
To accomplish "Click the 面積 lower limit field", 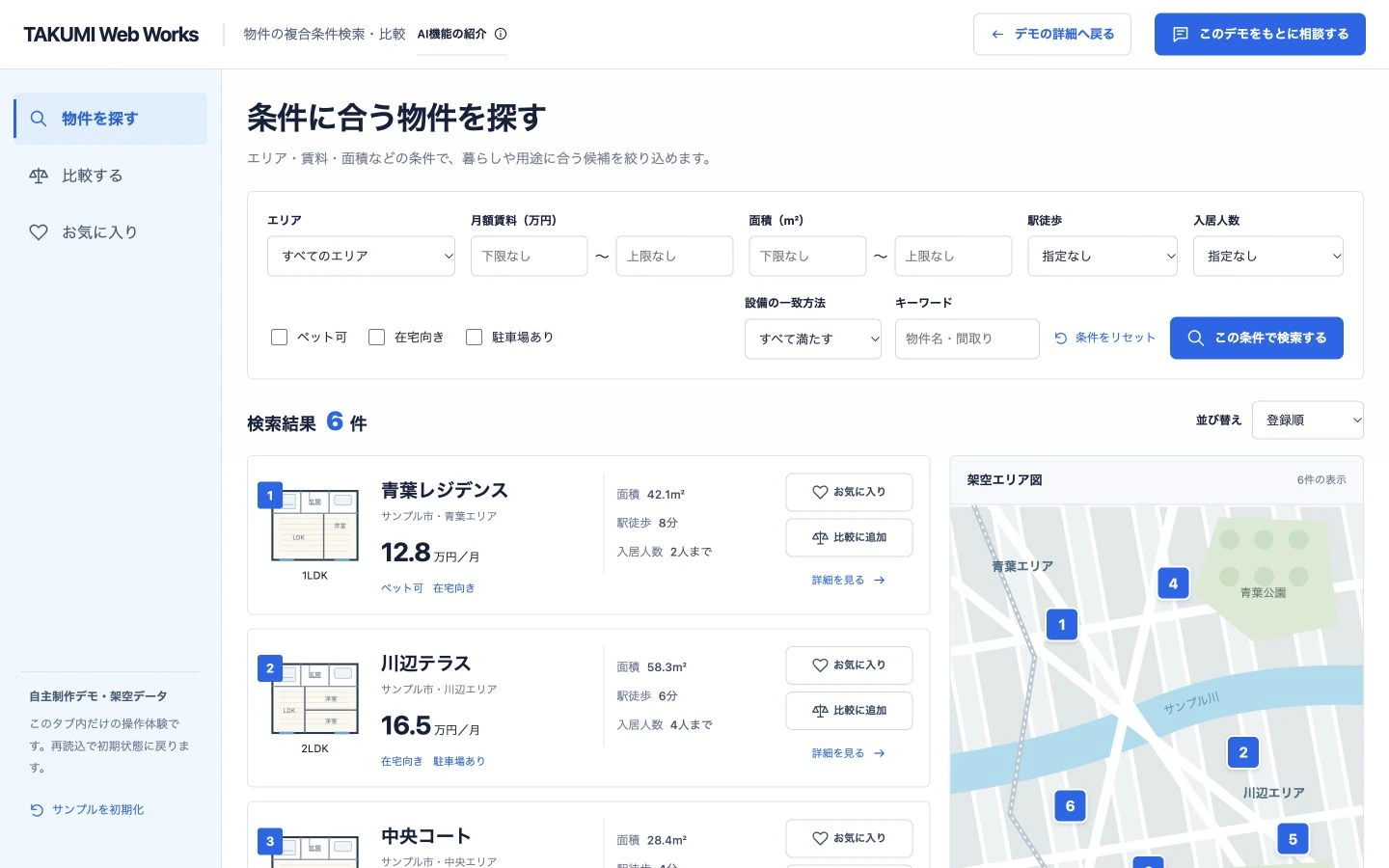I will [807, 257].
